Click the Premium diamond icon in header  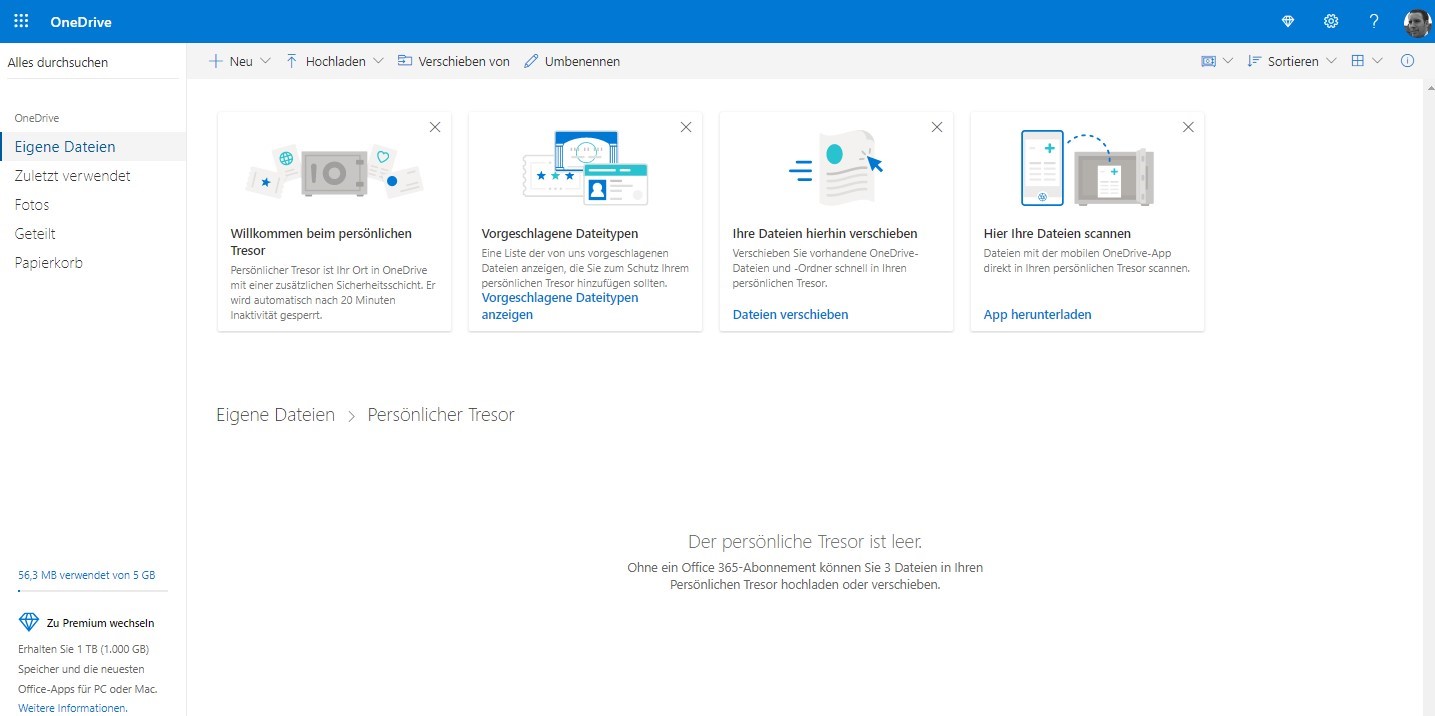click(x=1288, y=21)
